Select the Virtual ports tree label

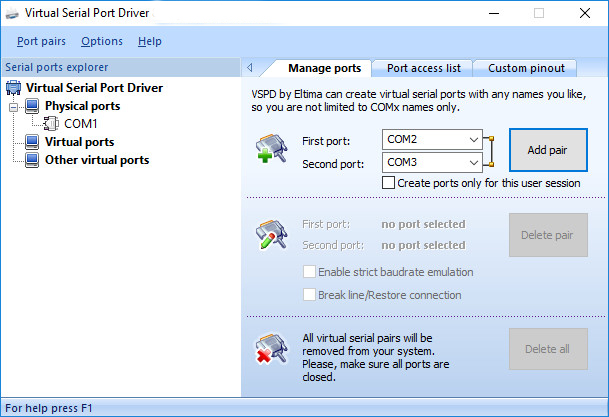(x=80, y=142)
